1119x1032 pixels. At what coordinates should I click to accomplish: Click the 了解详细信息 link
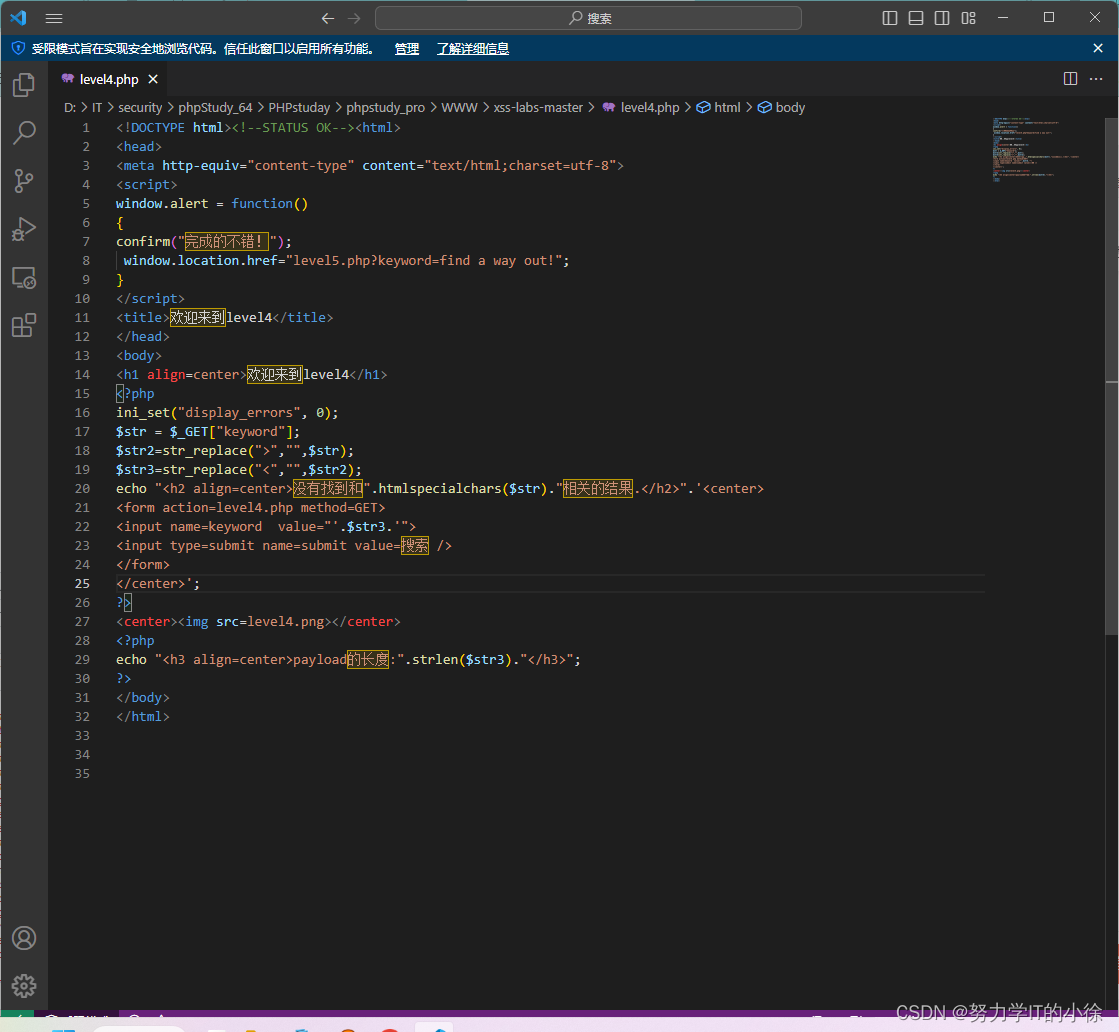tap(472, 49)
